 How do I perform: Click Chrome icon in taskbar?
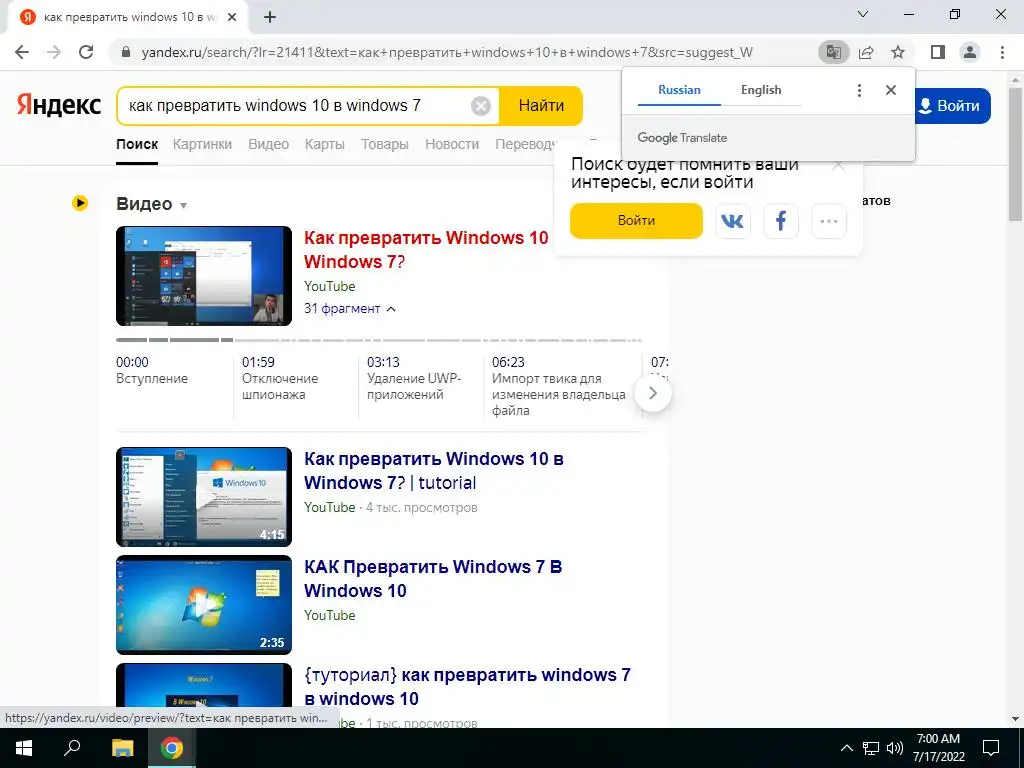tap(172, 748)
